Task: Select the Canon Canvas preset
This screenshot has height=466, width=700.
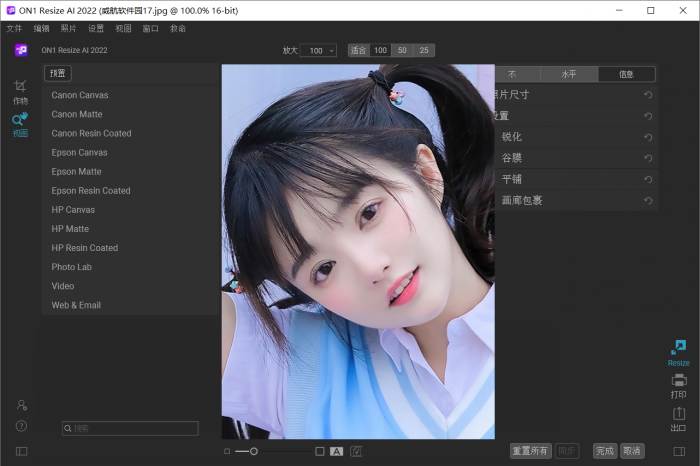Action: (79, 95)
